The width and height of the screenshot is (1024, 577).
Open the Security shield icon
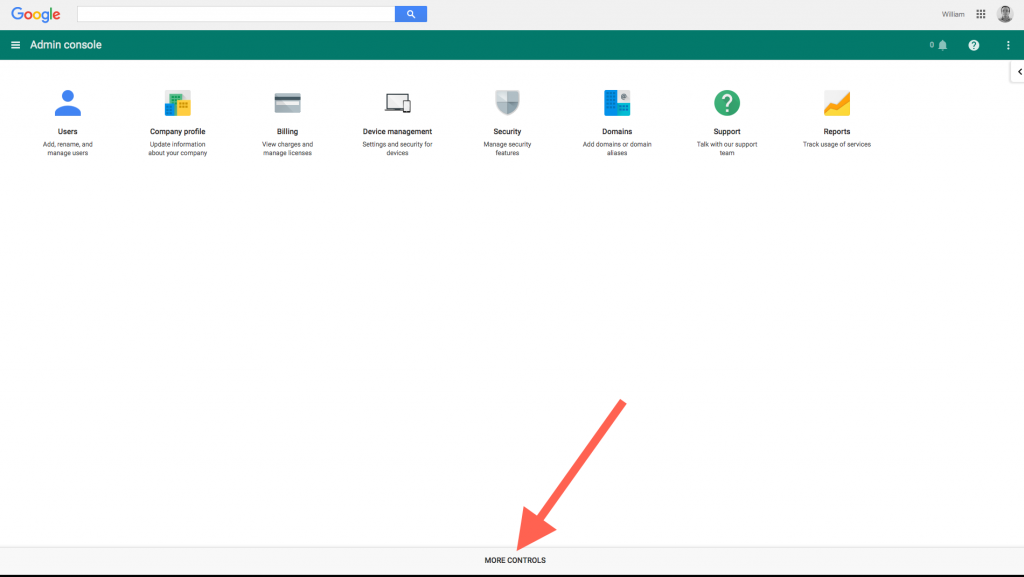click(507, 103)
